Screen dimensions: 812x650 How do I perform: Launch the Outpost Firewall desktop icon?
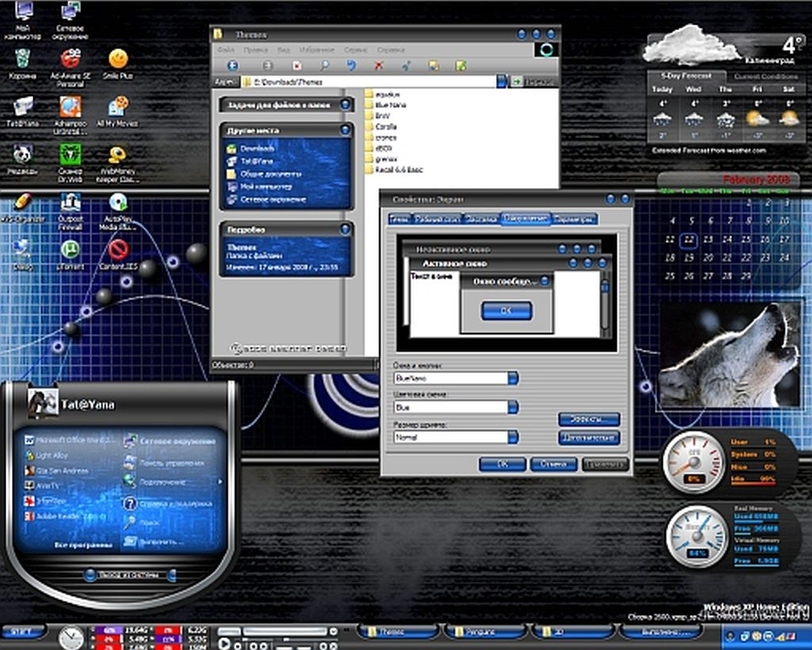tap(70, 209)
